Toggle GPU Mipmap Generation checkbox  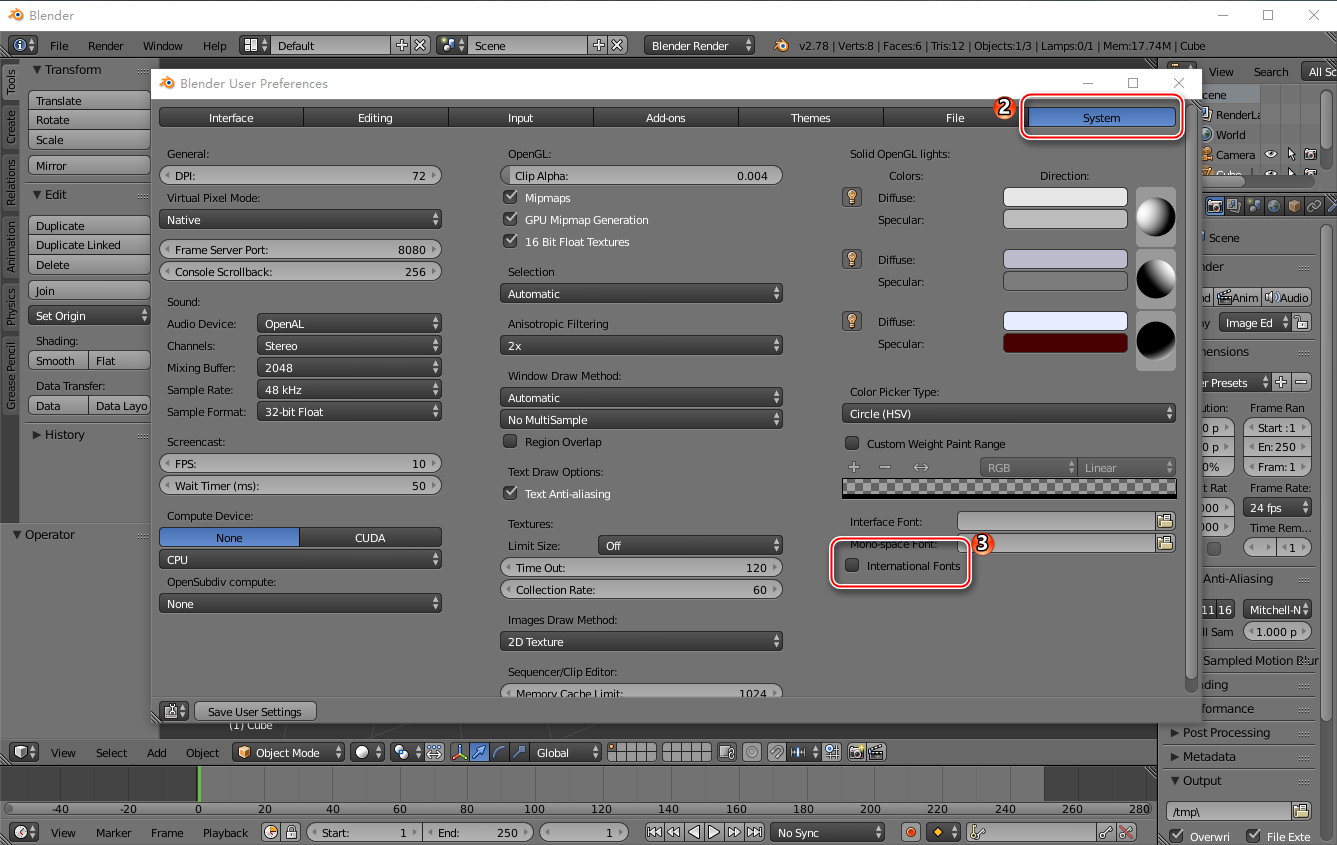click(511, 219)
